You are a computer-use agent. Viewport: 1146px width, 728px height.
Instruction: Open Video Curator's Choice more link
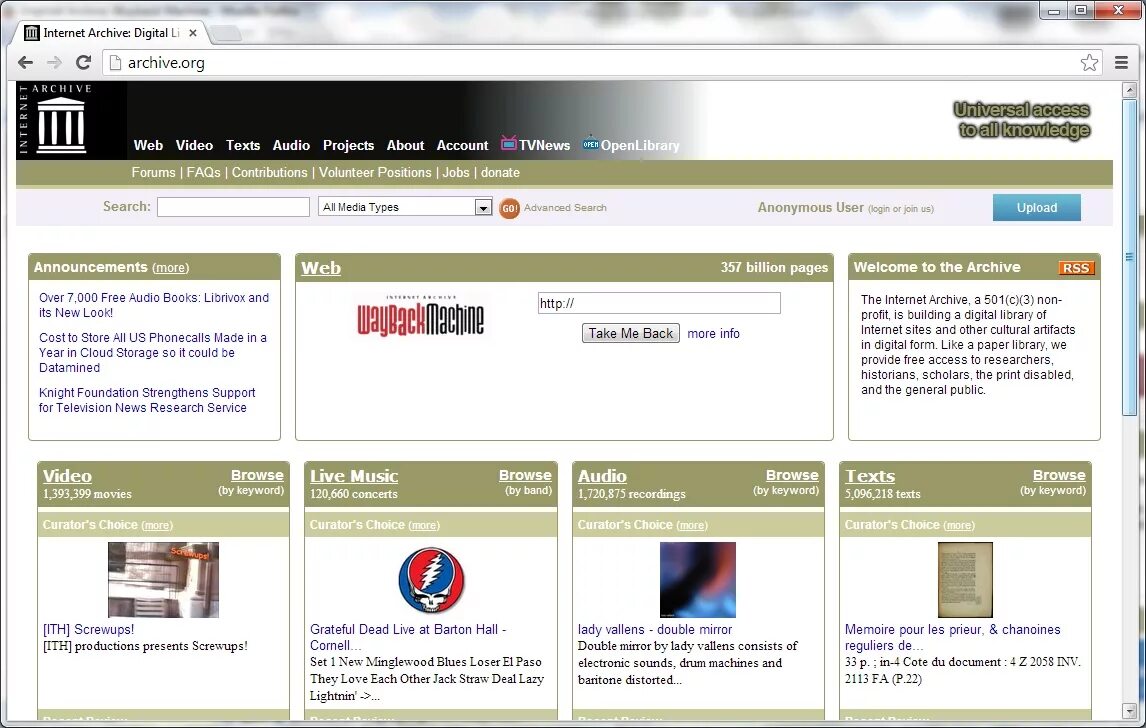[x=157, y=526]
